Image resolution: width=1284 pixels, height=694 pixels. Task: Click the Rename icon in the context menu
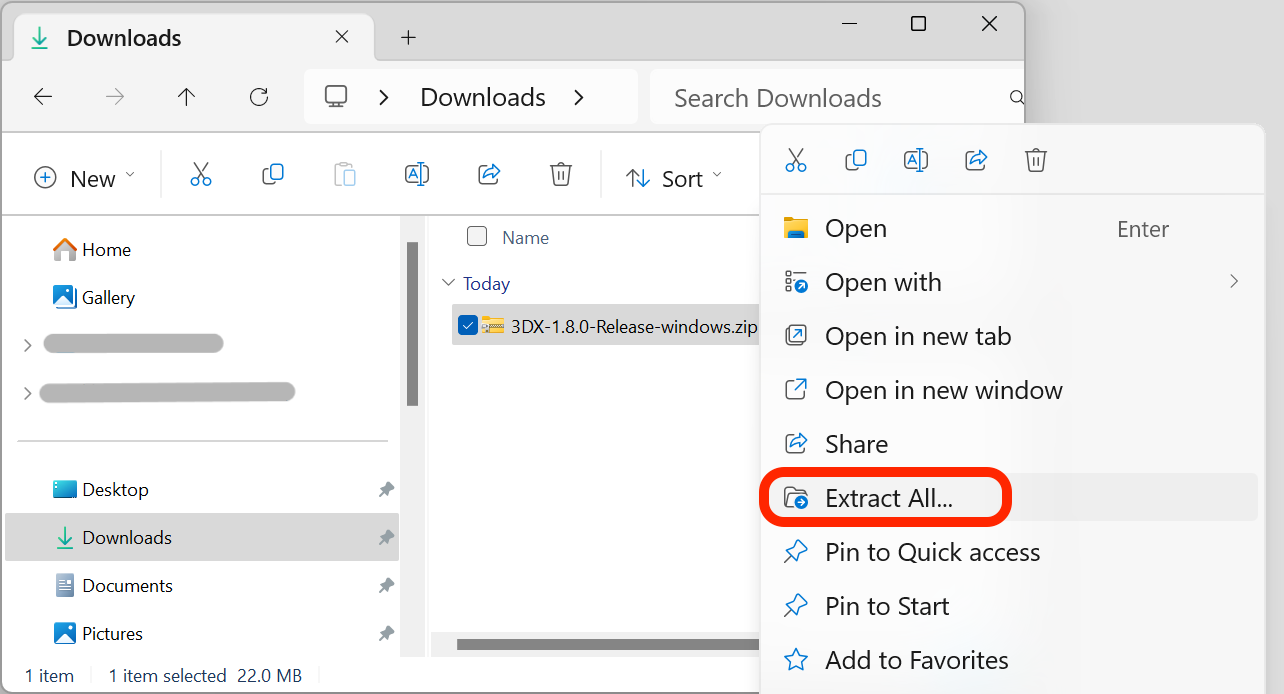[x=916, y=160]
